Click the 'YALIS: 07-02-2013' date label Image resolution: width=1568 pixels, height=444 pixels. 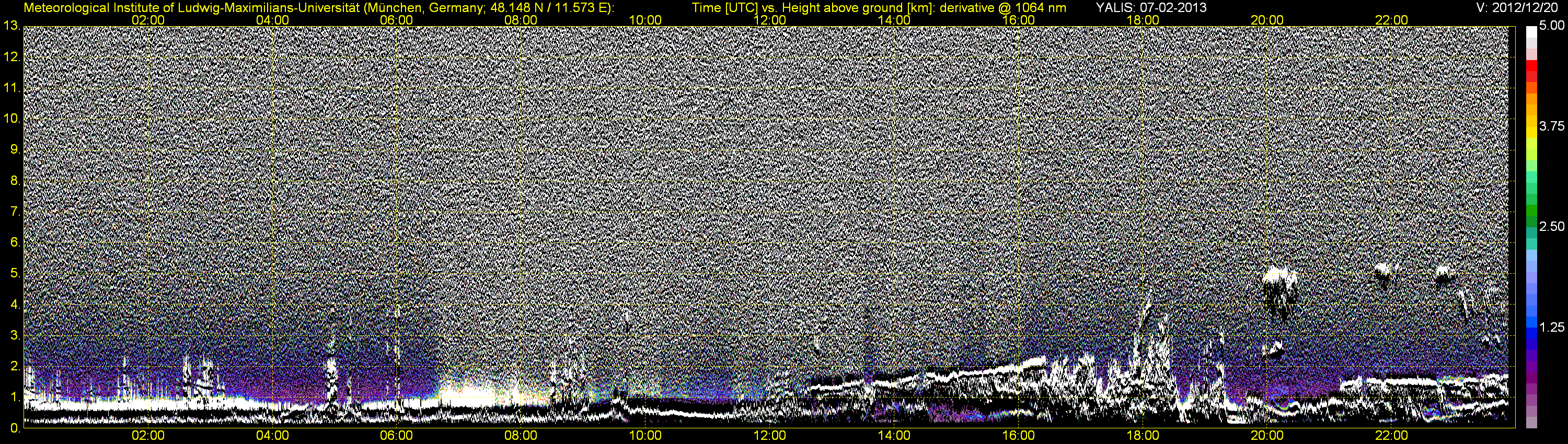tap(1151, 7)
